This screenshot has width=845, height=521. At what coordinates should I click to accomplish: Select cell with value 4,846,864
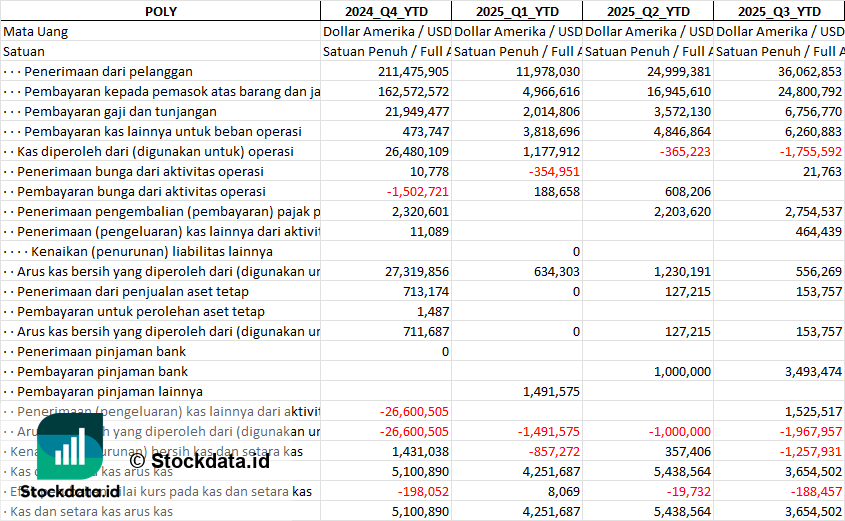648,131
